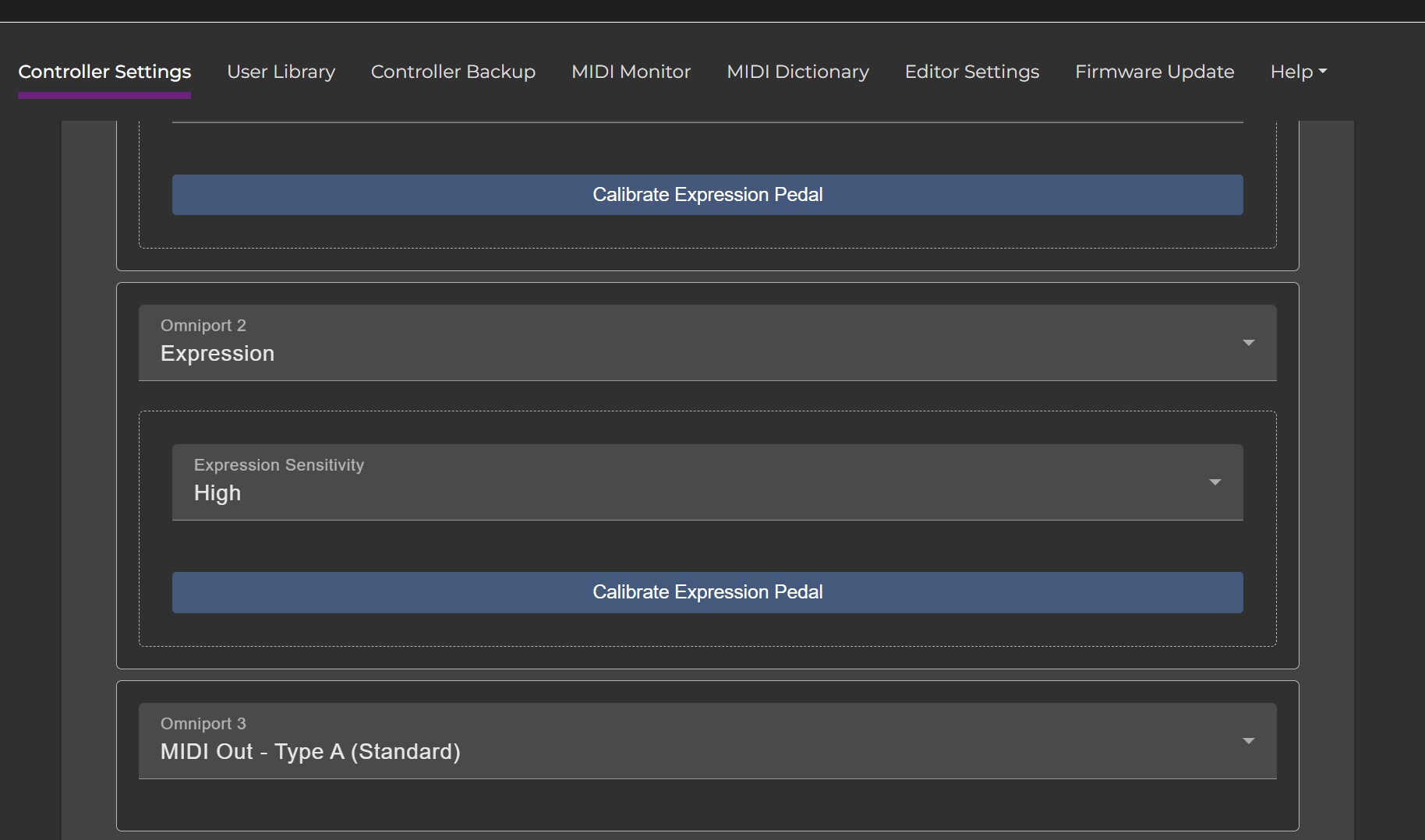Click the Omniport 2 dropdown arrow icon

click(1248, 343)
